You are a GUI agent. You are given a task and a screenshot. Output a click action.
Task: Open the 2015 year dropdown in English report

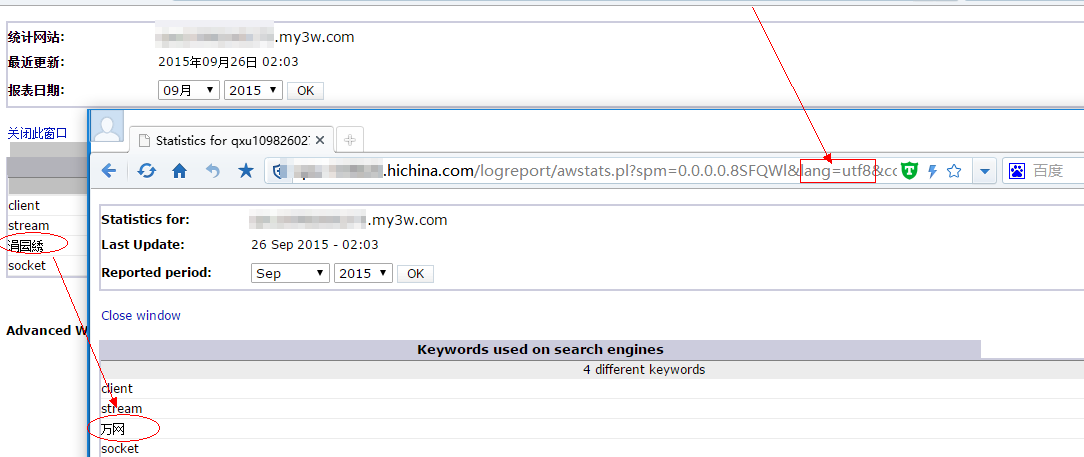364,273
